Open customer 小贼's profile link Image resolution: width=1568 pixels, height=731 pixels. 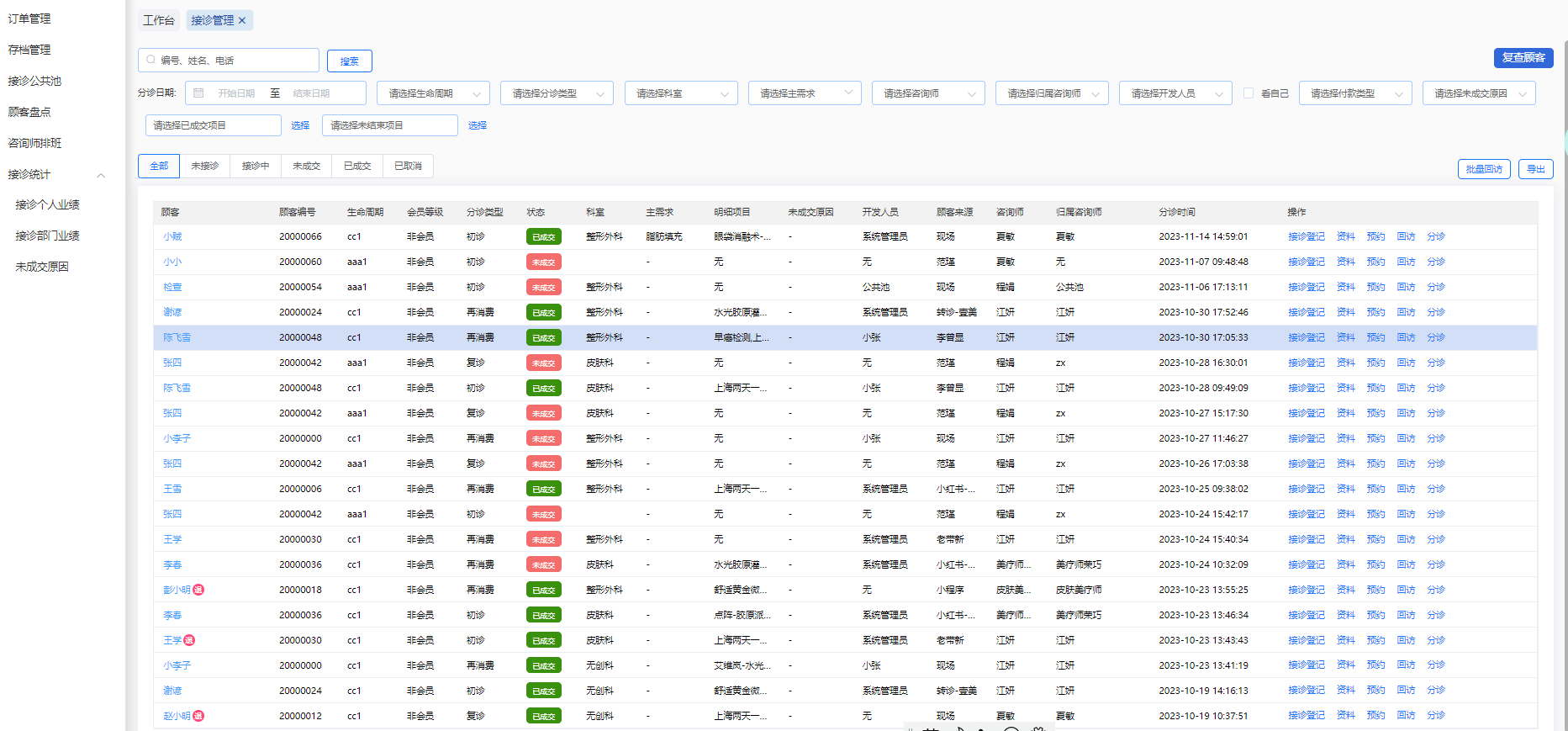(x=172, y=236)
